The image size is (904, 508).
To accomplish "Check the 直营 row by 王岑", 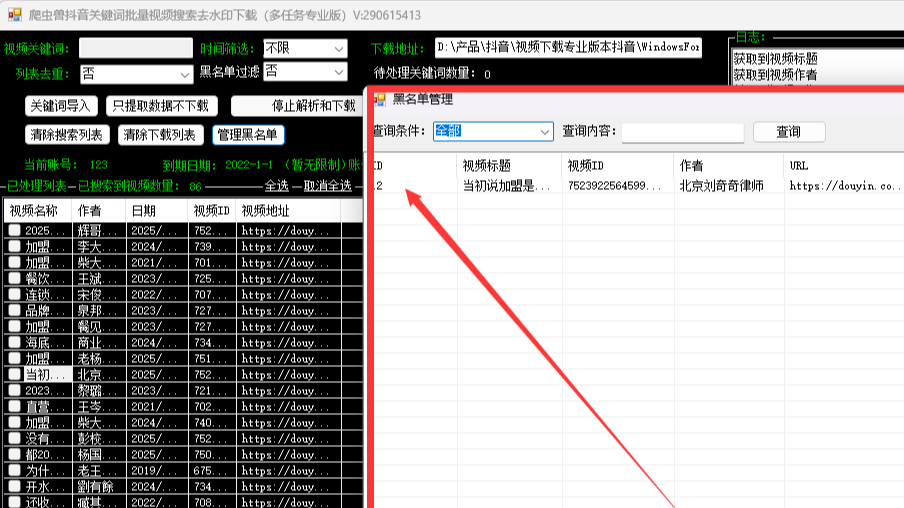I will tap(14, 407).
